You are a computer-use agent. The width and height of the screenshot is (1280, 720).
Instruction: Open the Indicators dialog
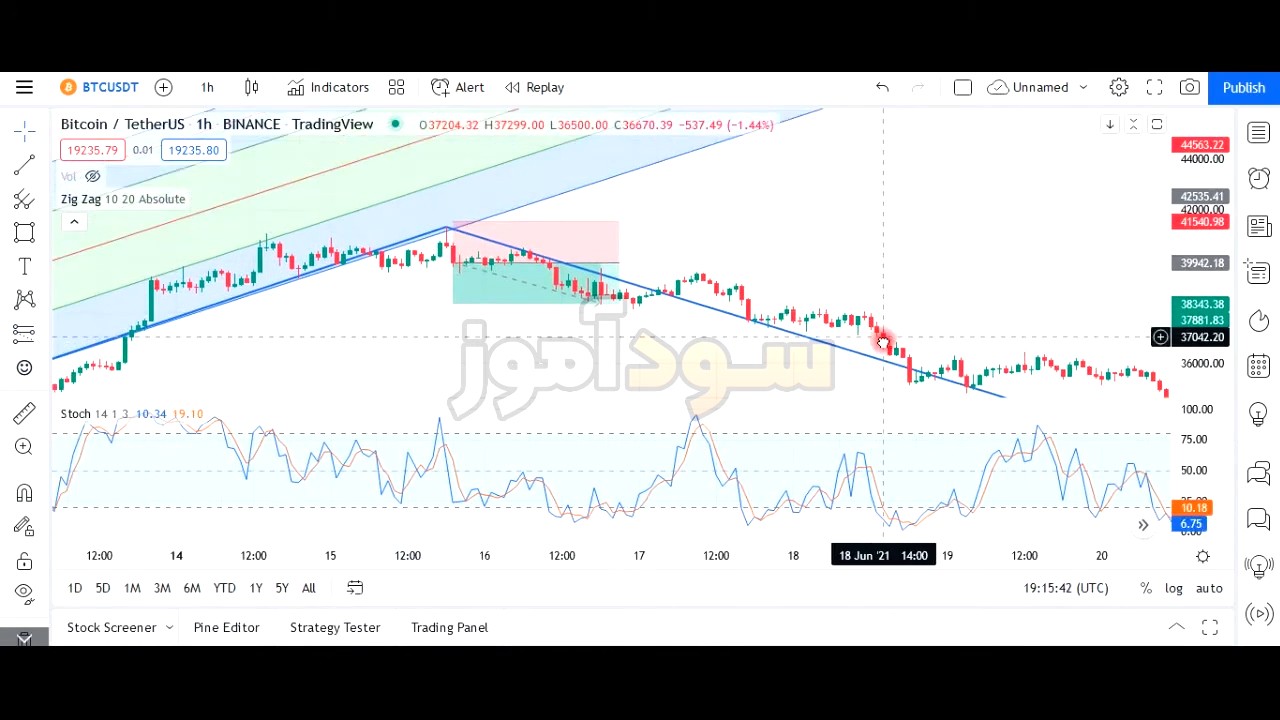click(x=328, y=87)
